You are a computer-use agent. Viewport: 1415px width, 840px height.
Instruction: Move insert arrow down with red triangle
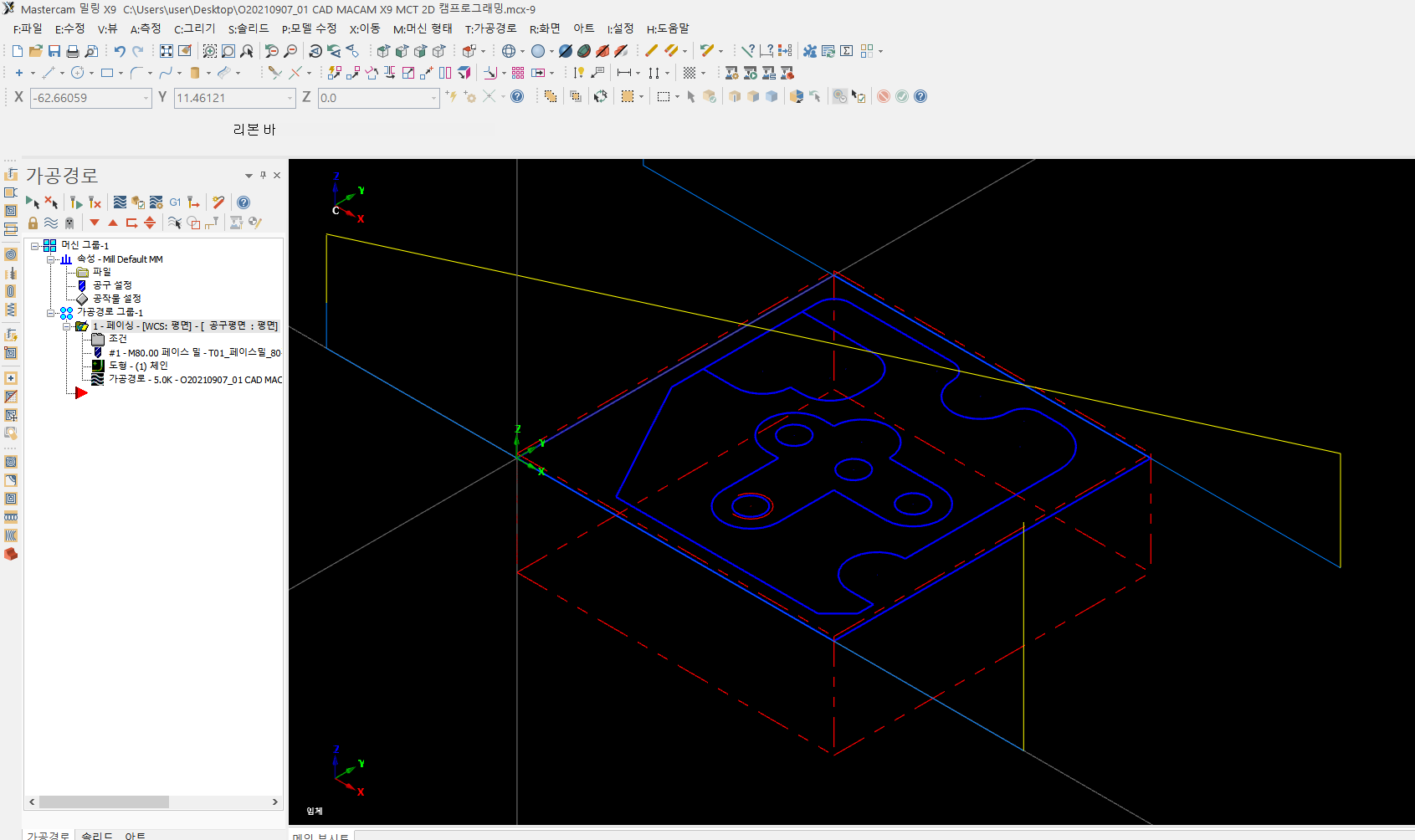click(x=95, y=223)
